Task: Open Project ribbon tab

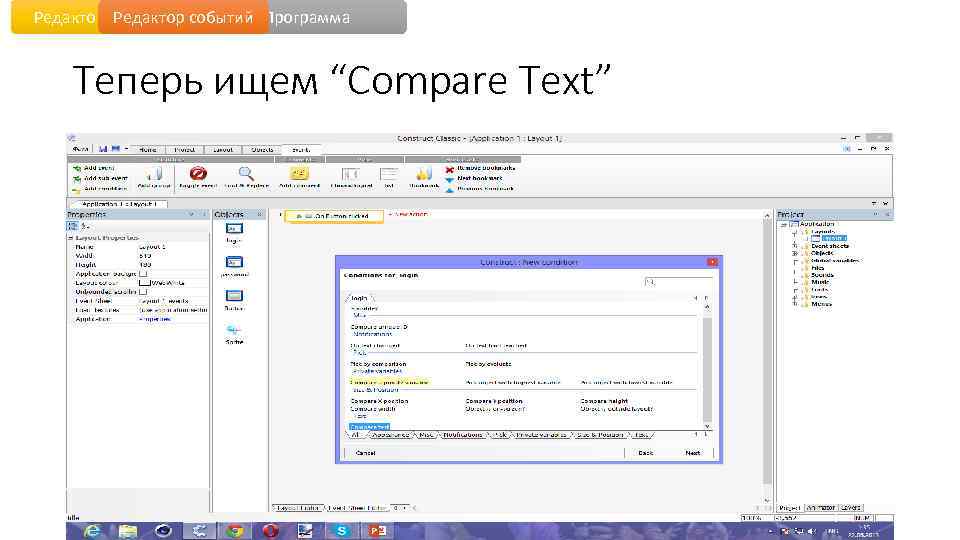Action: [184, 150]
